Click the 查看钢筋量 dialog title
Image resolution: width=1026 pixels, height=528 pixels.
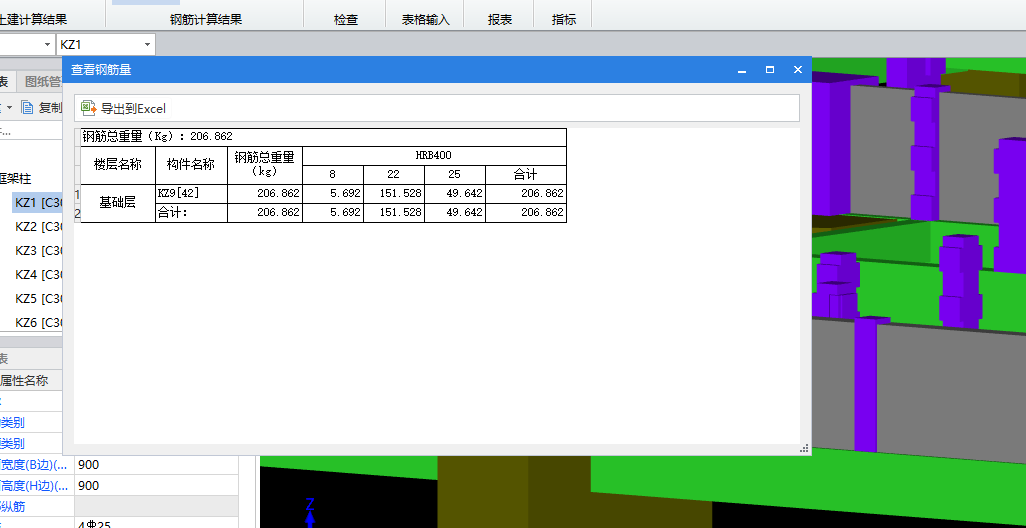101,69
